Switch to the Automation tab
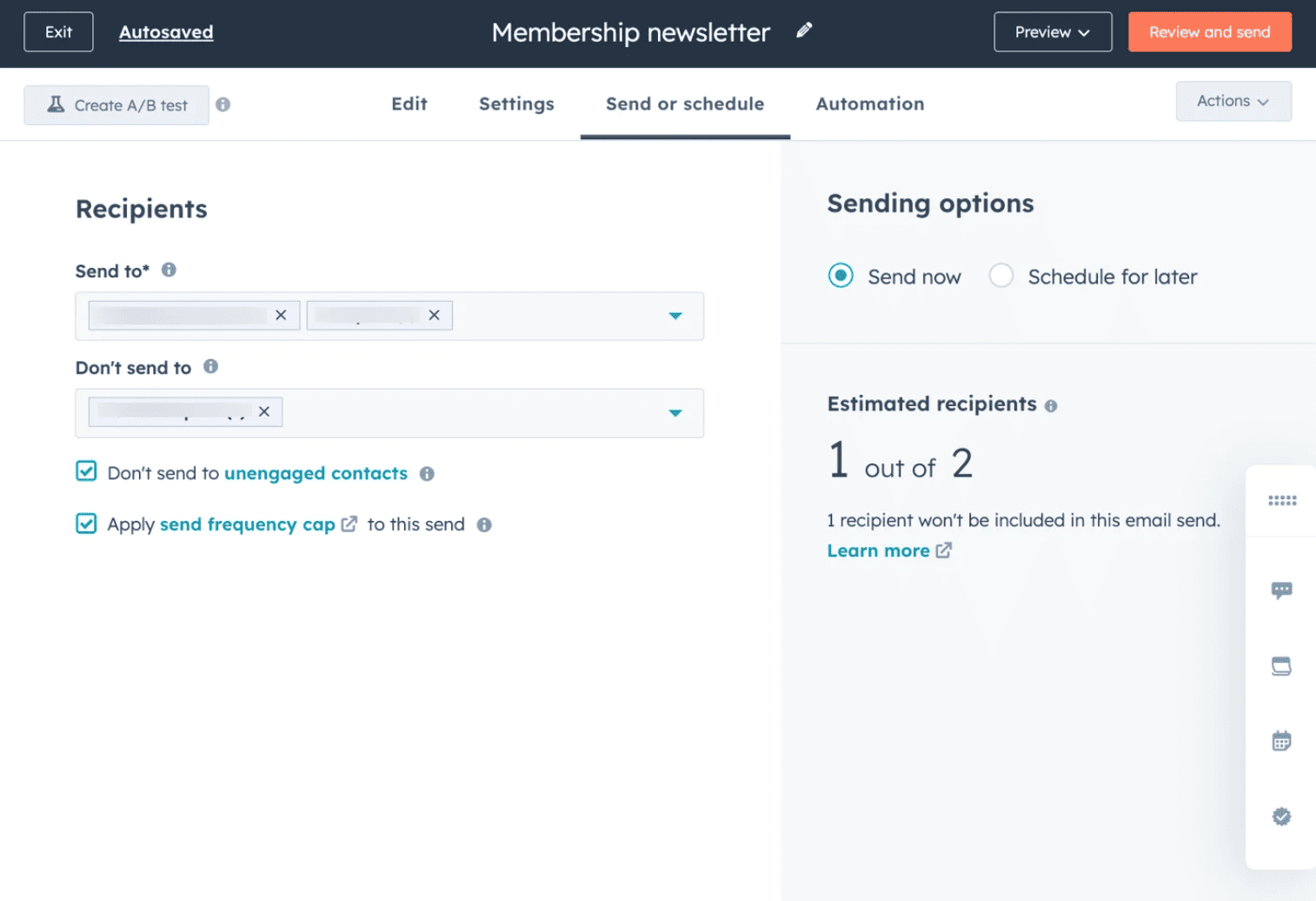This screenshot has height=901, width=1316. tap(869, 103)
